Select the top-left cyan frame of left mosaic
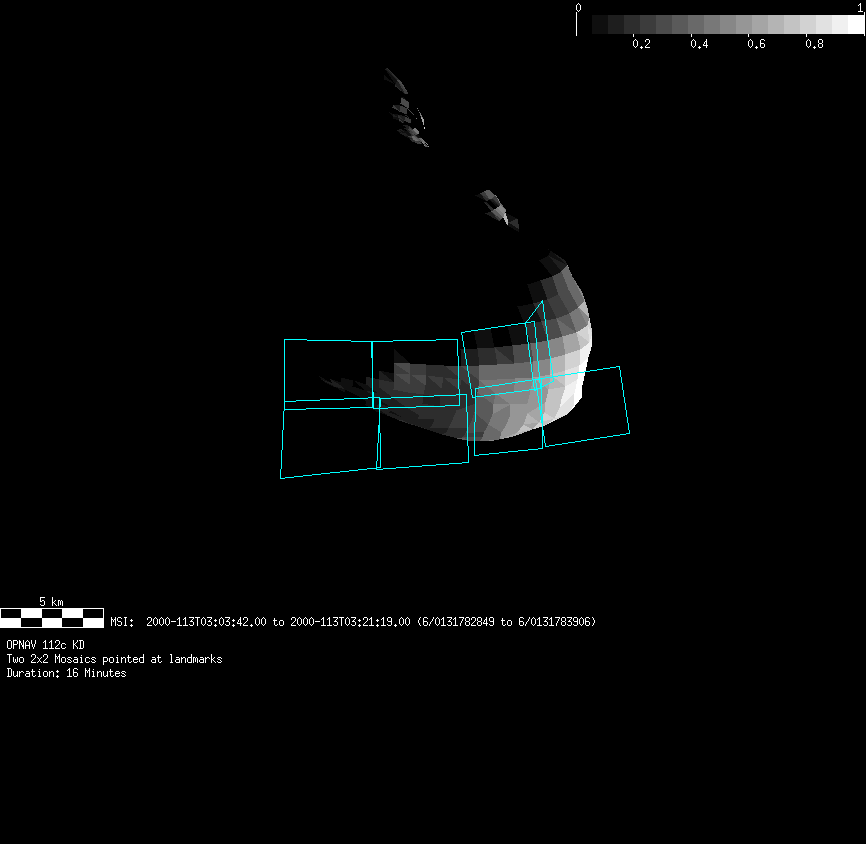866x844 pixels. pyautogui.click(x=328, y=370)
